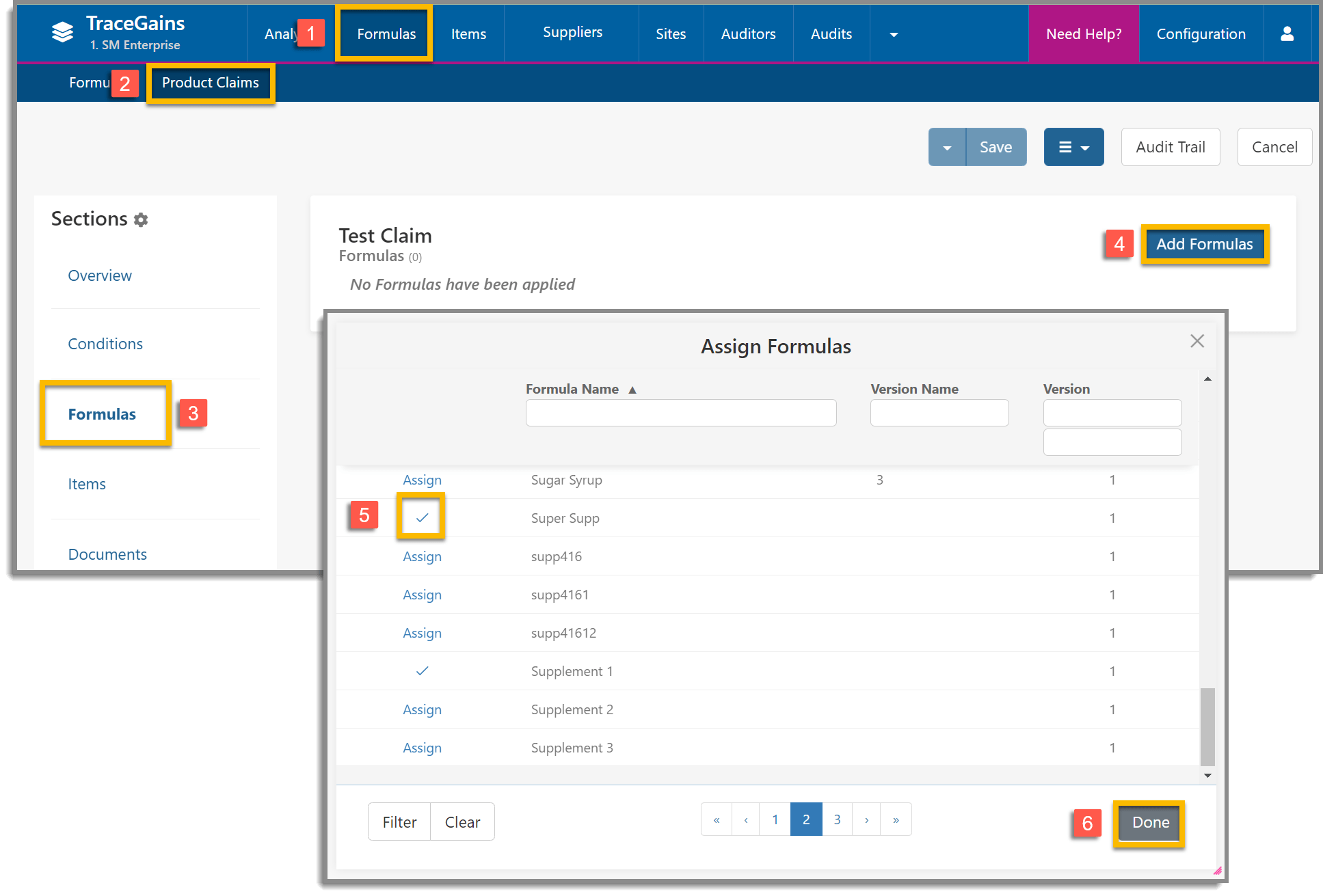The image size is (1323, 896).
Task: Expand the more navigation items caret
Action: (894, 34)
